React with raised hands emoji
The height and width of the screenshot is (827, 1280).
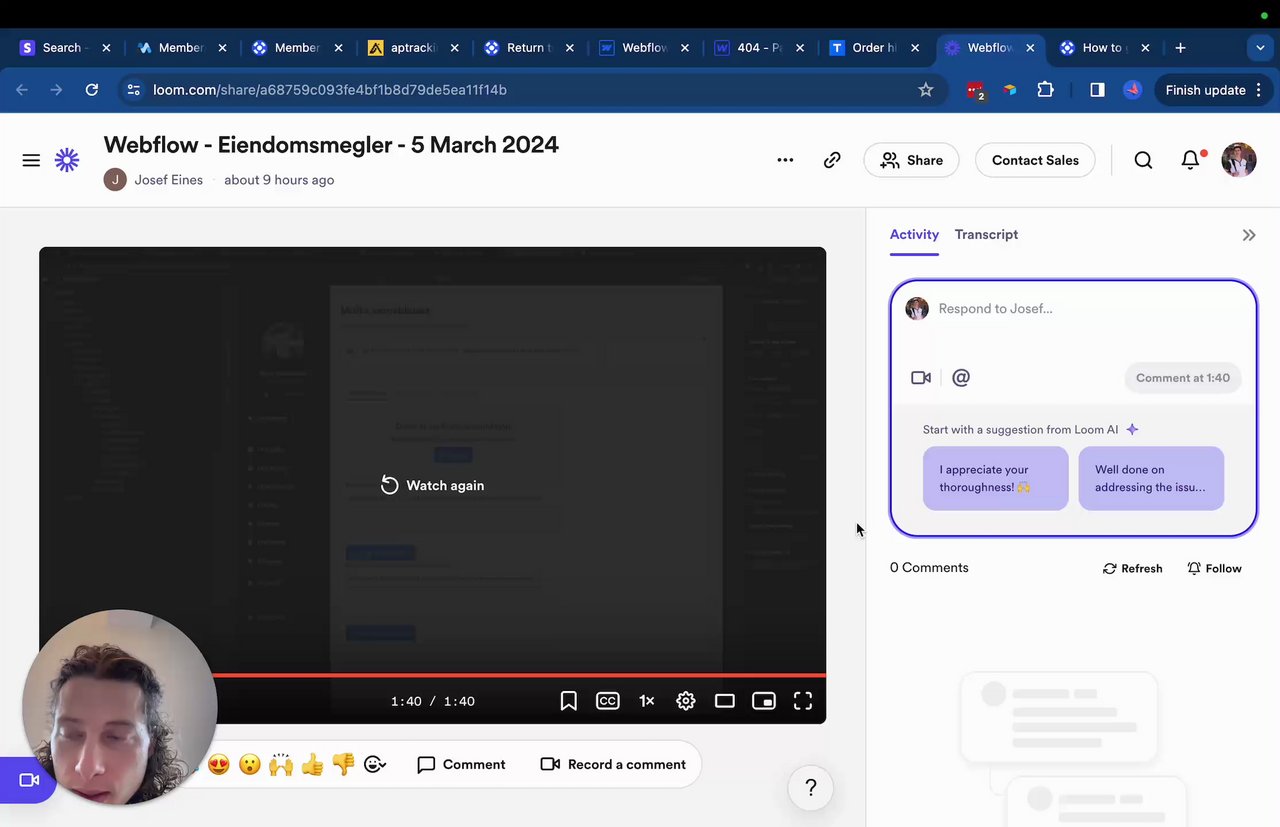tap(281, 765)
